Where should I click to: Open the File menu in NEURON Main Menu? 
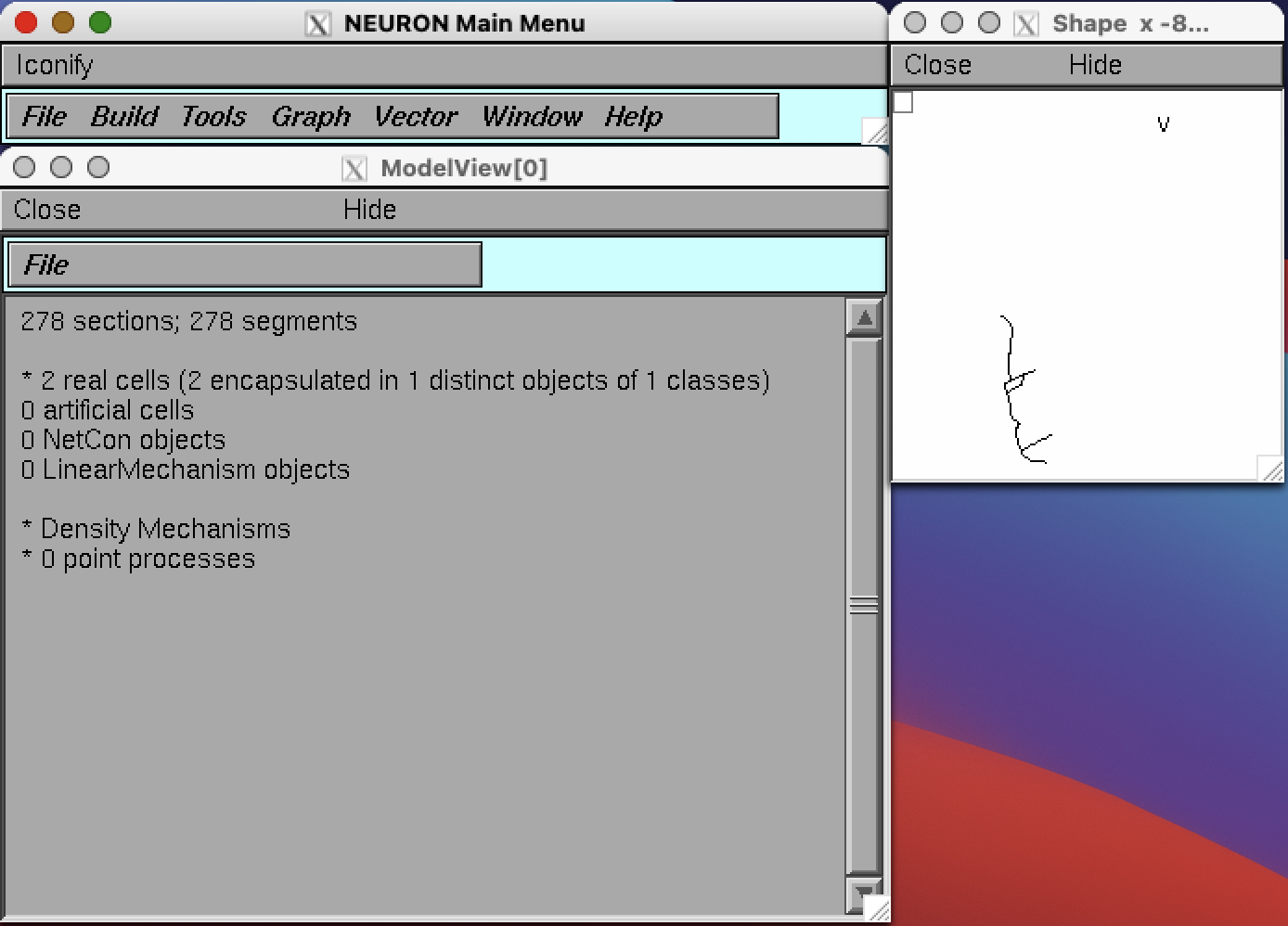44,117
